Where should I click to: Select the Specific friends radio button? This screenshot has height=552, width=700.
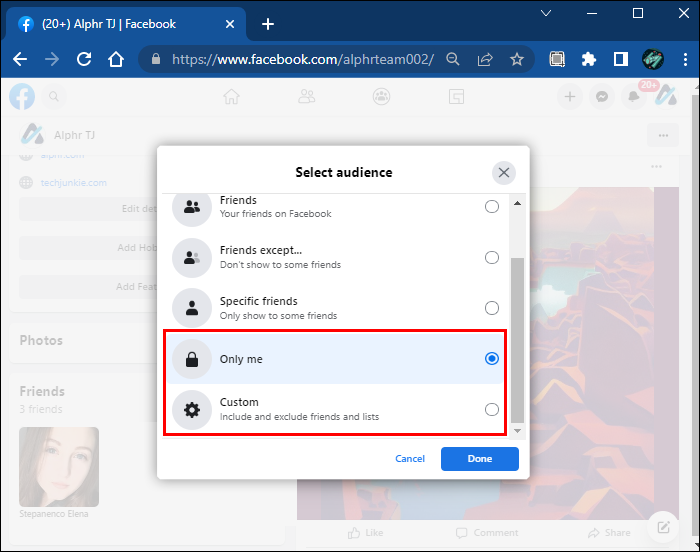click(x=491, y=308)
